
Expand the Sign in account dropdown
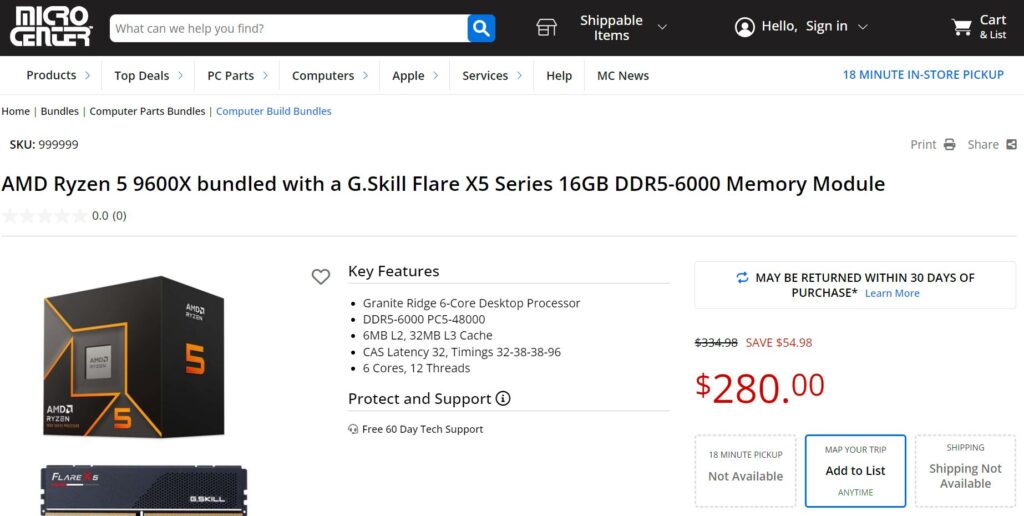point(863,27)
